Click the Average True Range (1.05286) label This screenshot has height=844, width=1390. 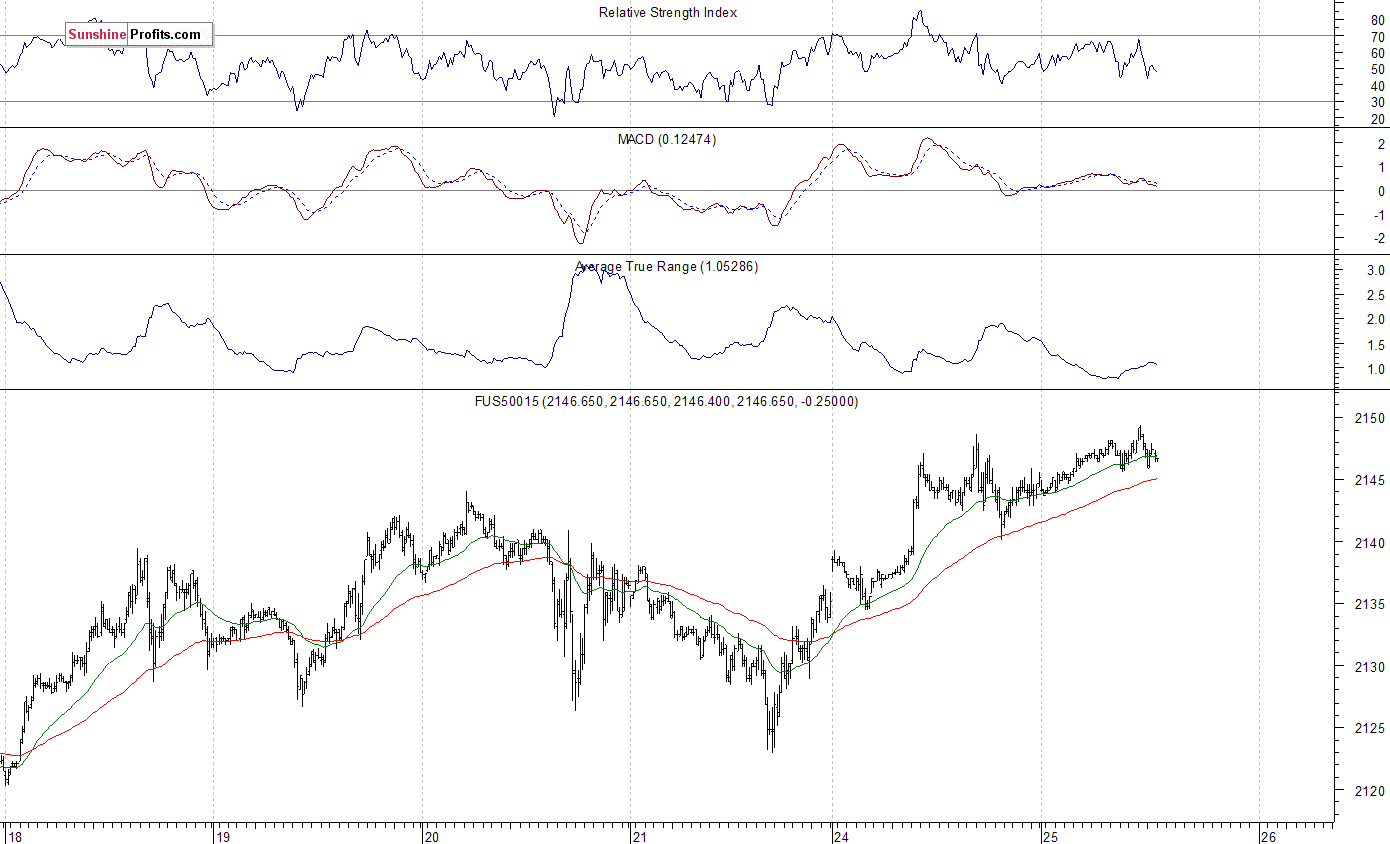pos(666,267)
